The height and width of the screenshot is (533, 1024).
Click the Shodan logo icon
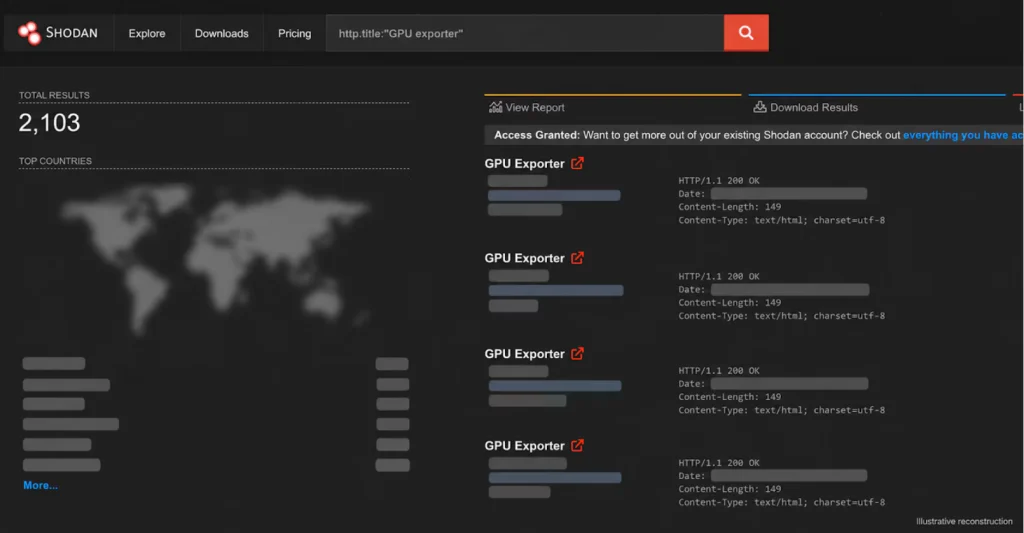pyautogui.click(x=29, y=33)
